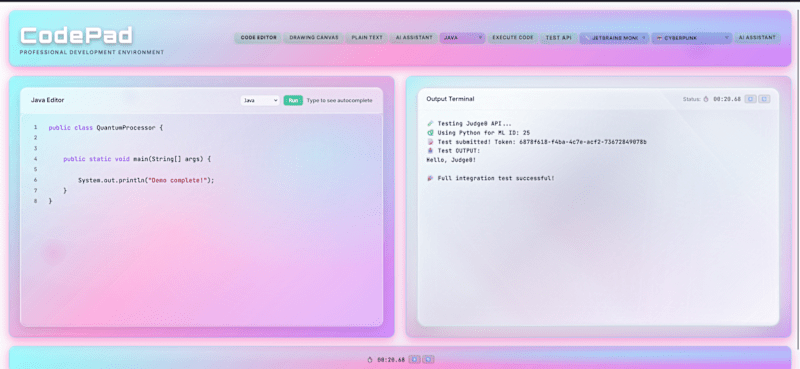Switch to the Plain Text tab
Screen dimensions: 800x369
click(367, 38)
